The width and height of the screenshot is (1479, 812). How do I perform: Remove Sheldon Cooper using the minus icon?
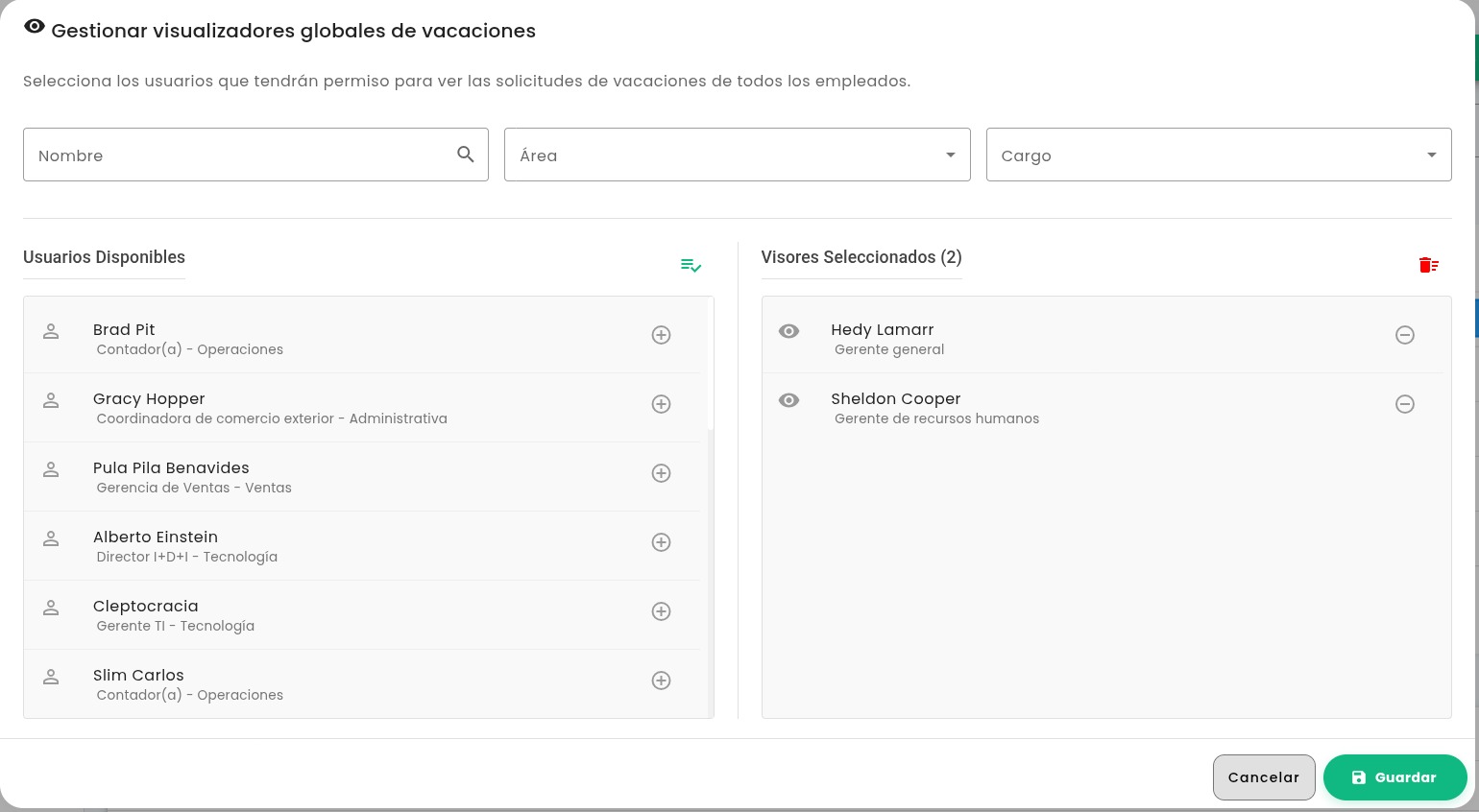pos(1405,404)
